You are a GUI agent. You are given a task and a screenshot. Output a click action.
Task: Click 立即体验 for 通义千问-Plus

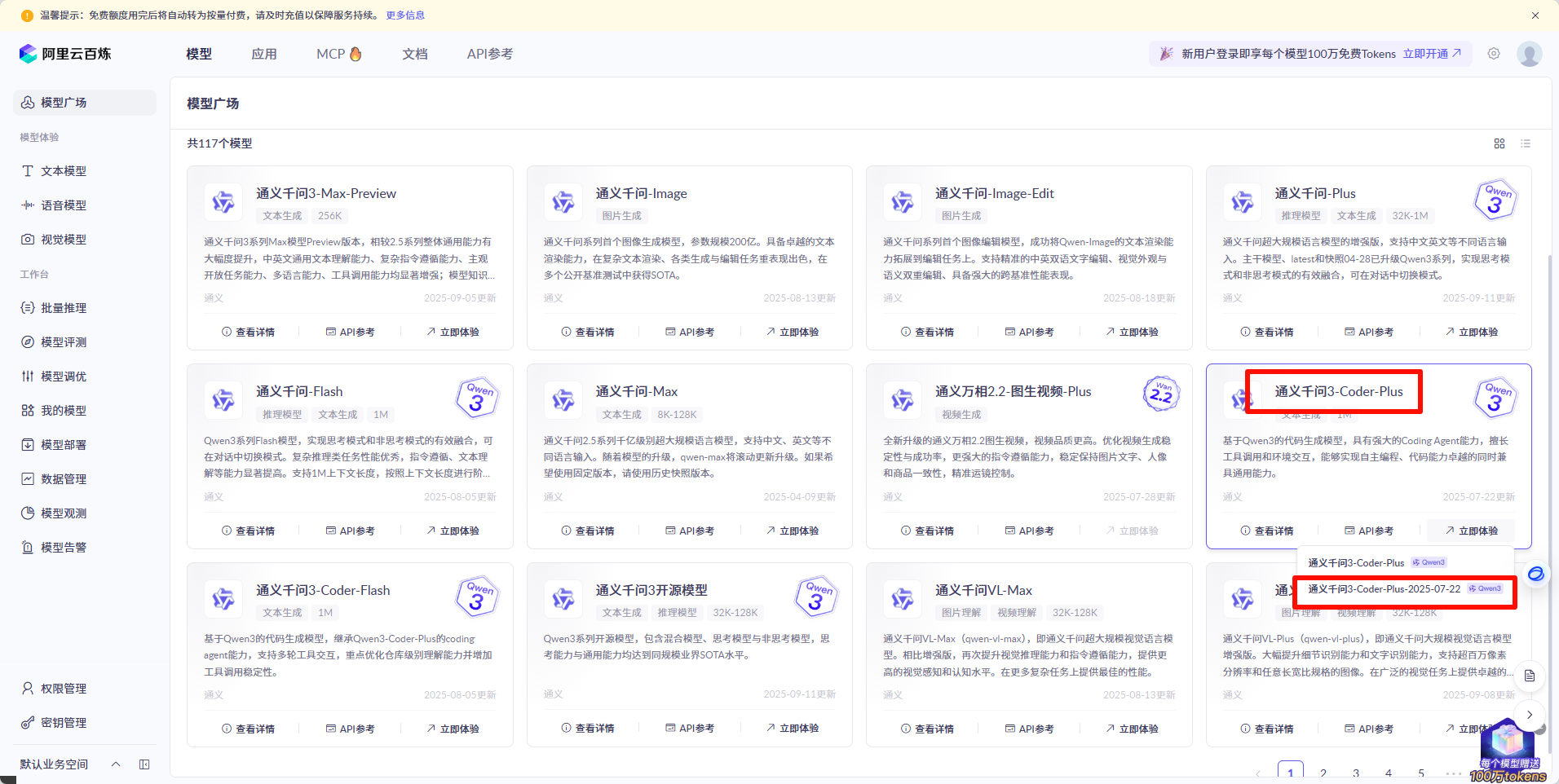pyautogui.click(x=1472, y=333)
